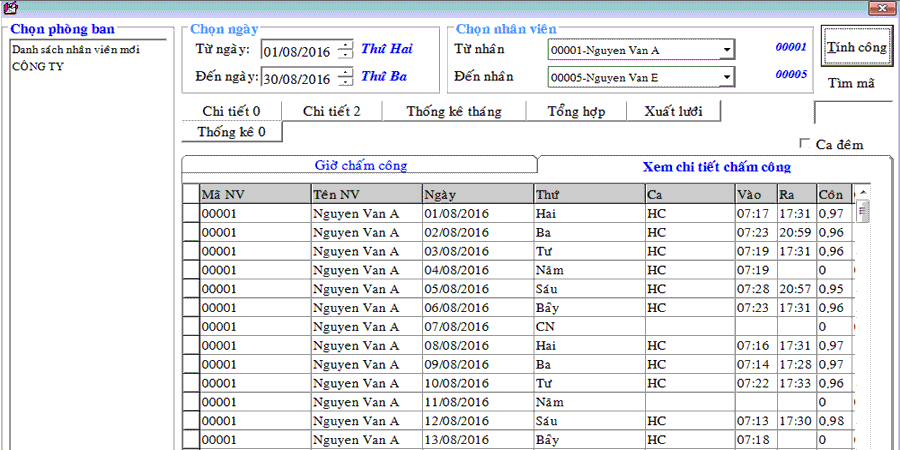Image resolution: width=900 pixels, height=450 pixels.
Task: Click the check-out time 20:59
Action: click(x=795, y=232)
